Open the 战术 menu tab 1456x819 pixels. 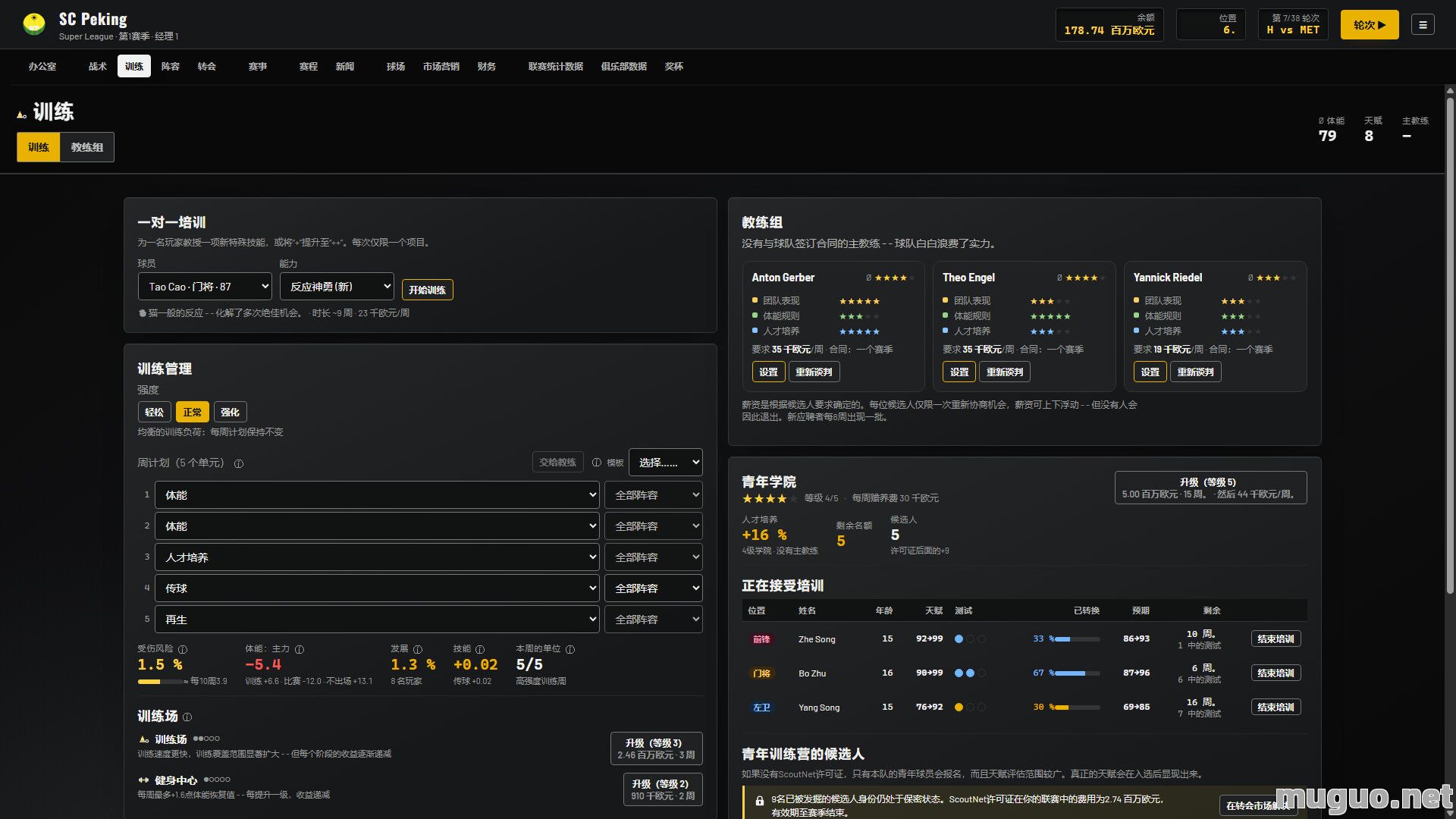pyautogui.click(x=98, y=67)
